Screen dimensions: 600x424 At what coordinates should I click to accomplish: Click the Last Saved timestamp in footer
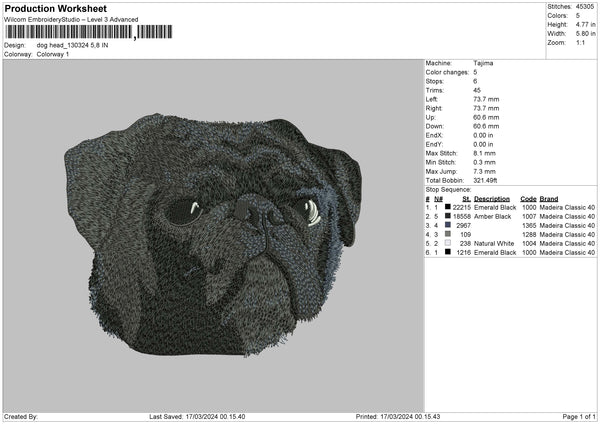pos(196,416)
